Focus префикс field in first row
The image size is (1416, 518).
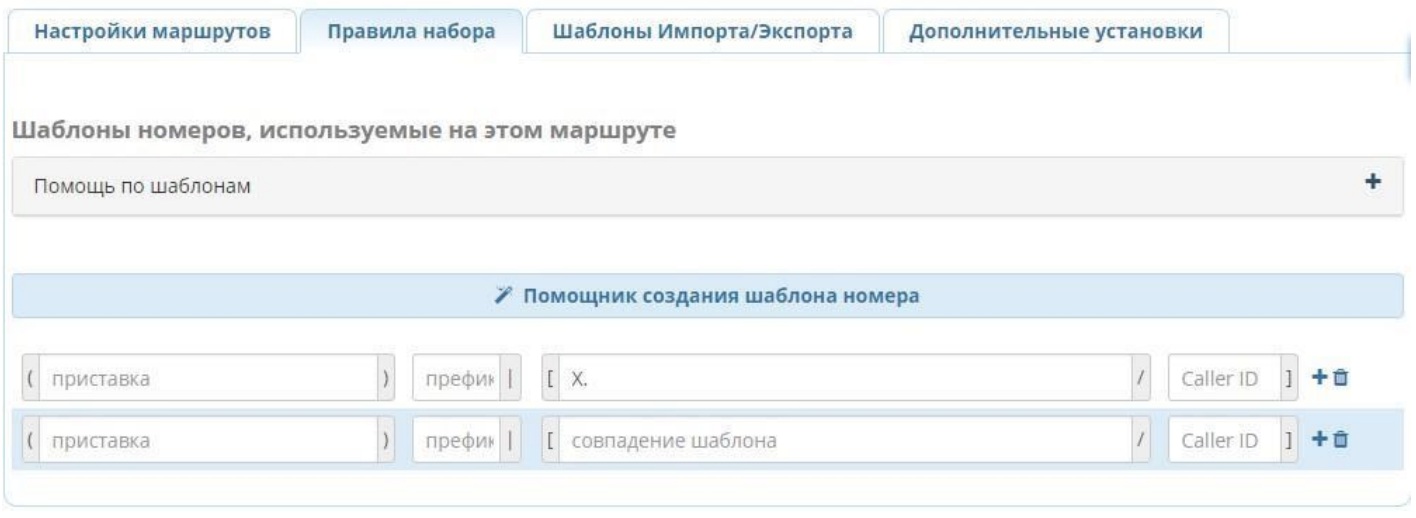point(455,380)
